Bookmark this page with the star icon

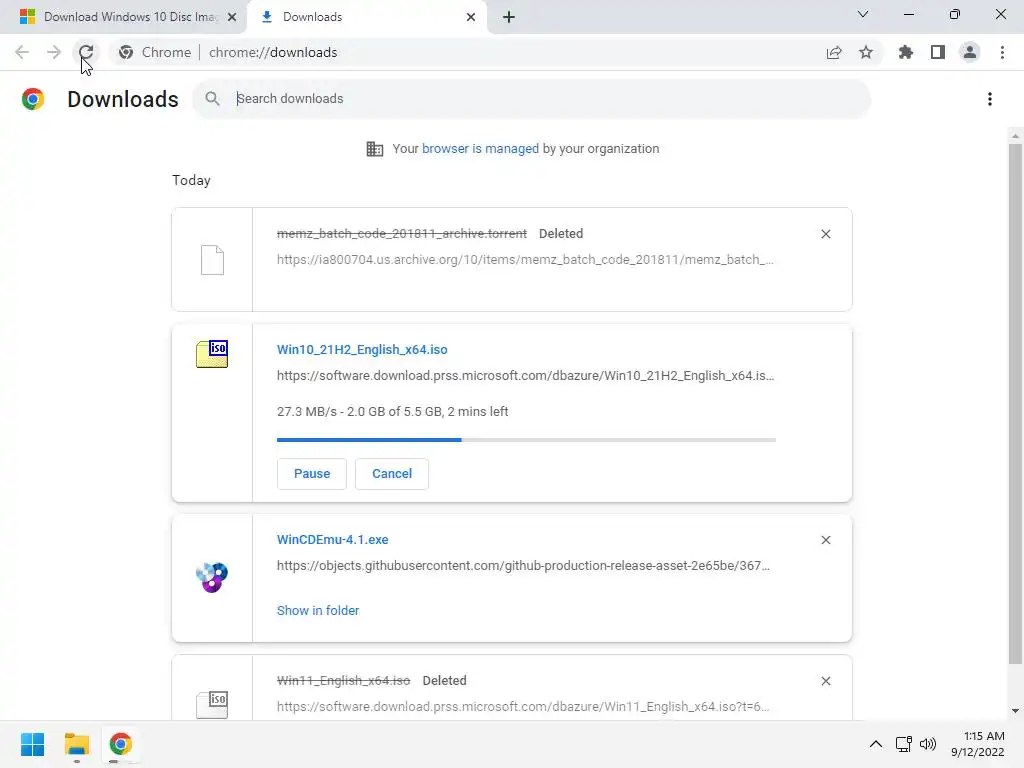[x=866, y=52]
